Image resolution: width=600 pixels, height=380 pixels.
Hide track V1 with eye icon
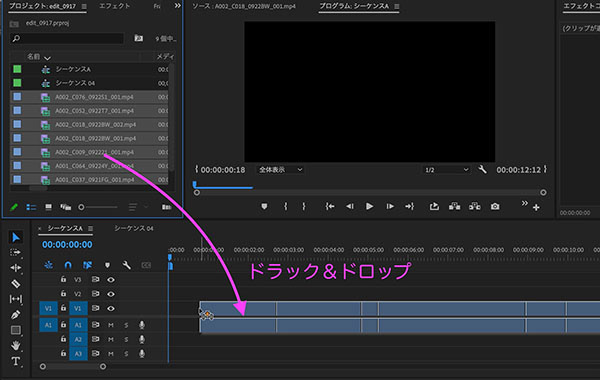click(111, 308)
